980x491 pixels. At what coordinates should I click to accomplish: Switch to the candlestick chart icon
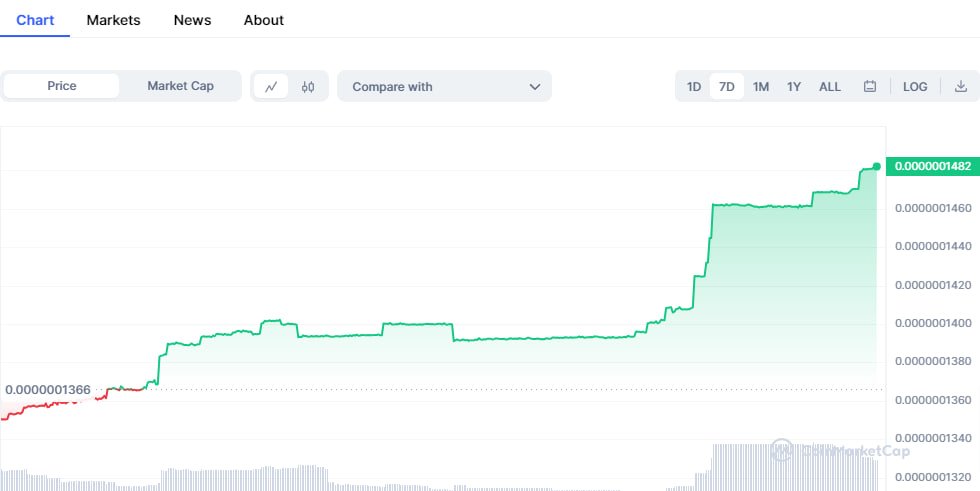point(308,86)
